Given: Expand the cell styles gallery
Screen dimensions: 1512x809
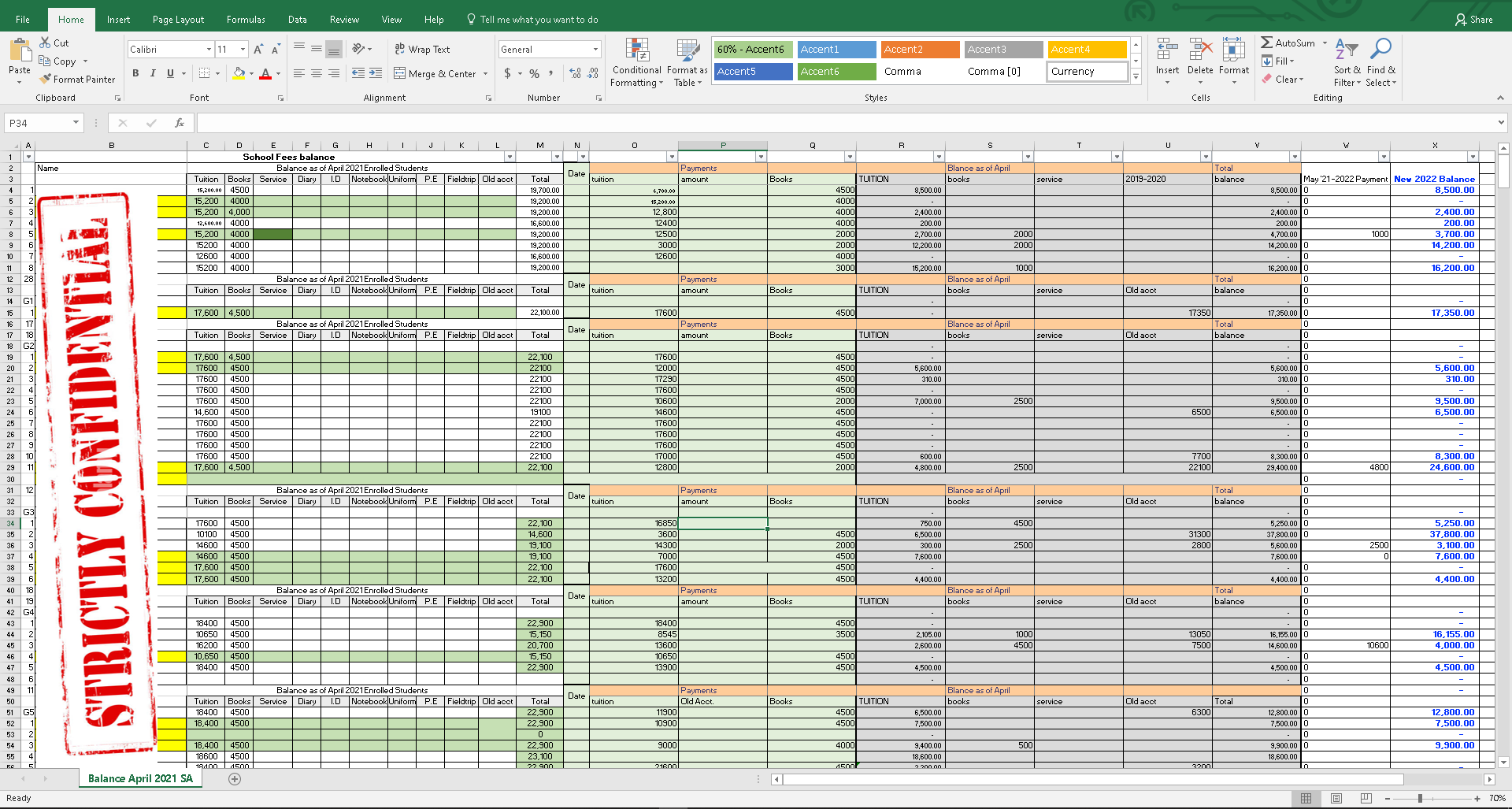Looking at the screenshot, I should 1136,76.
